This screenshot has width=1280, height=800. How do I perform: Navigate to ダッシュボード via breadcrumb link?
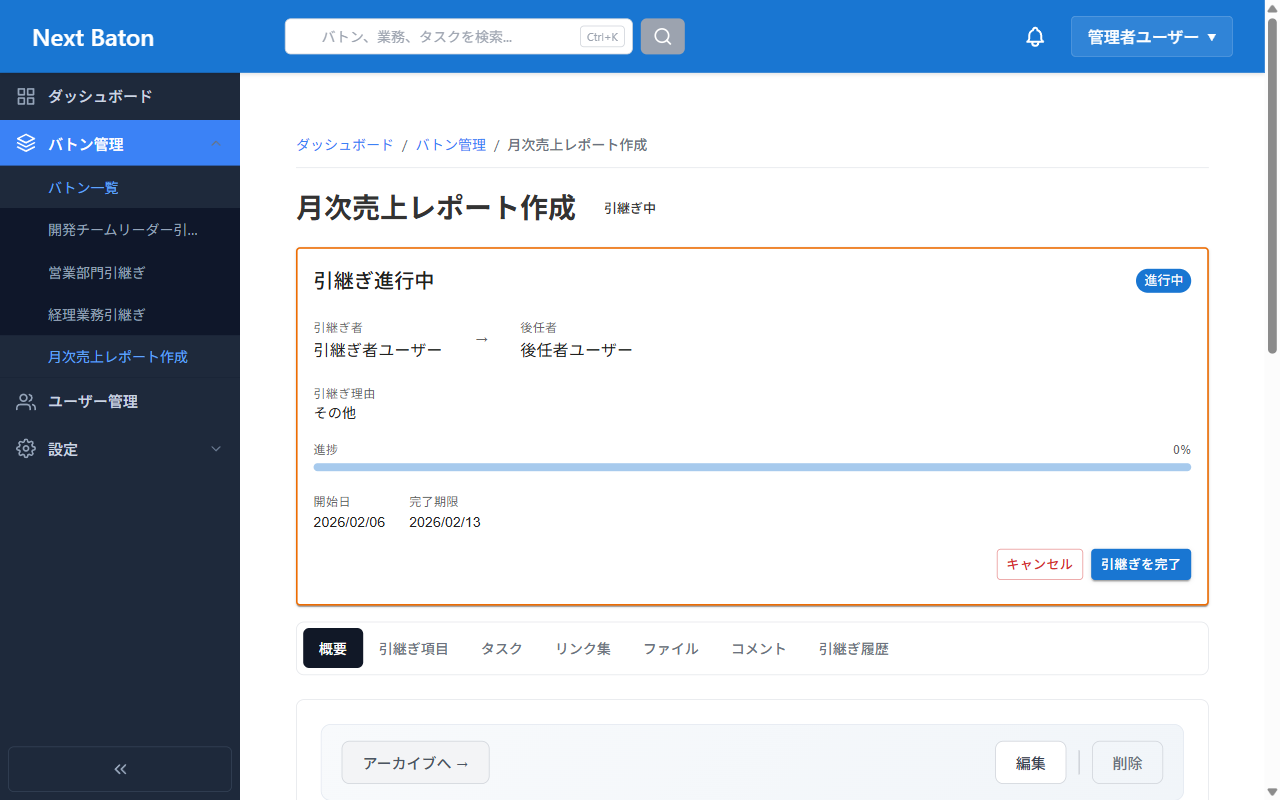(x=344, y=144)
